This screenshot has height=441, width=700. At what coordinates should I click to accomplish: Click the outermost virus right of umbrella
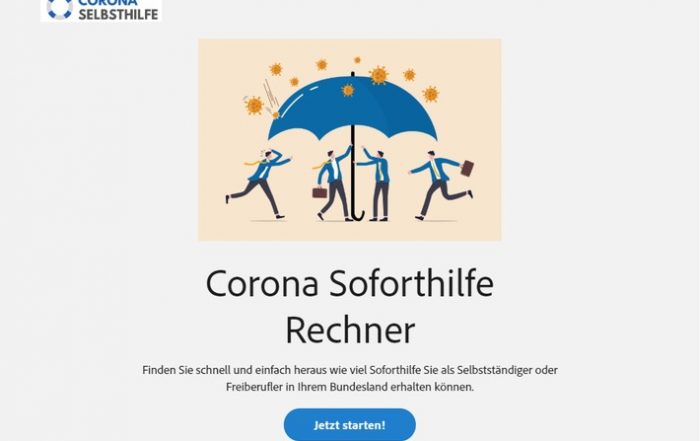click(431, 94)
